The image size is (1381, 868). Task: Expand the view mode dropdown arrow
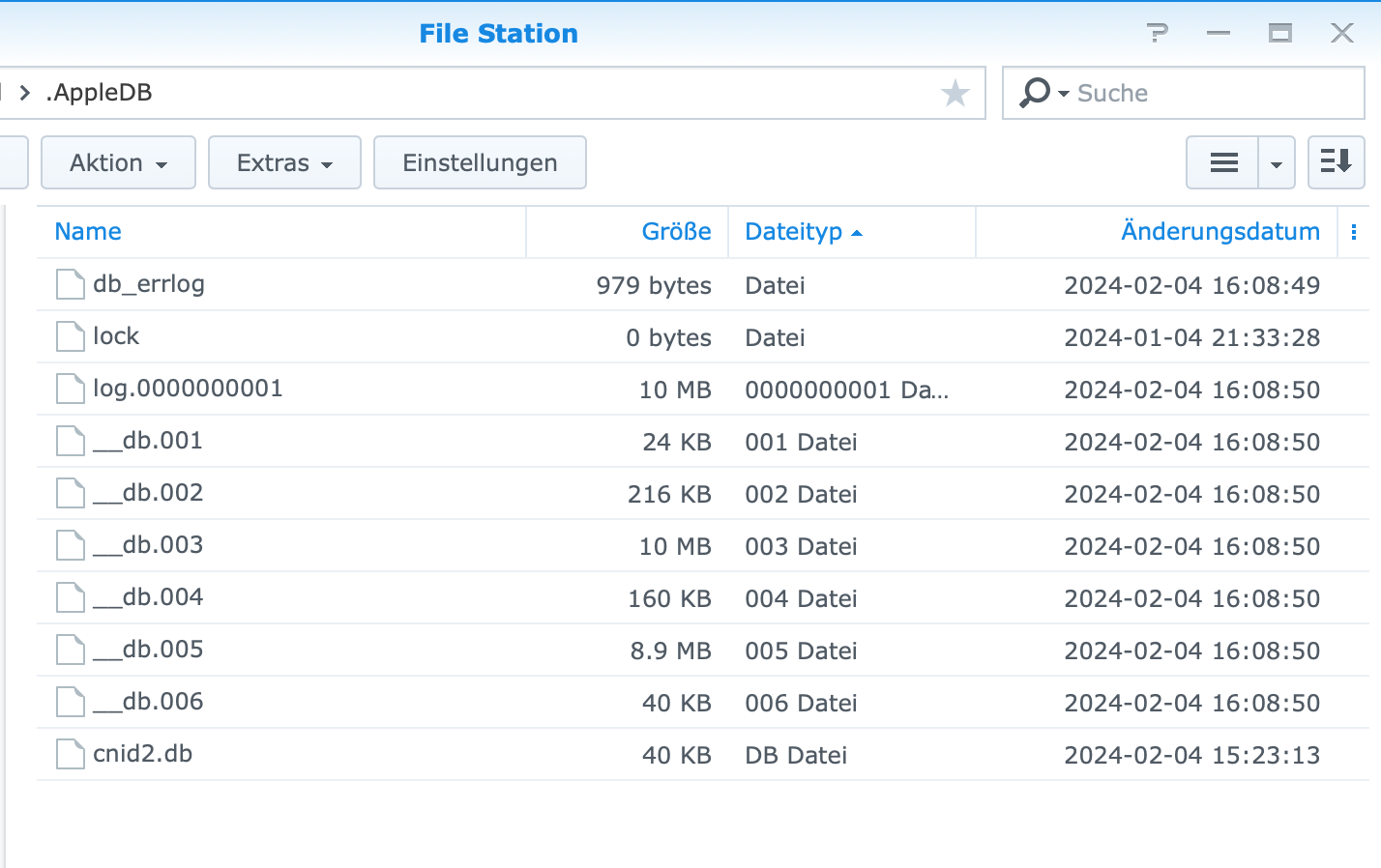click(x=1277, y=163)
